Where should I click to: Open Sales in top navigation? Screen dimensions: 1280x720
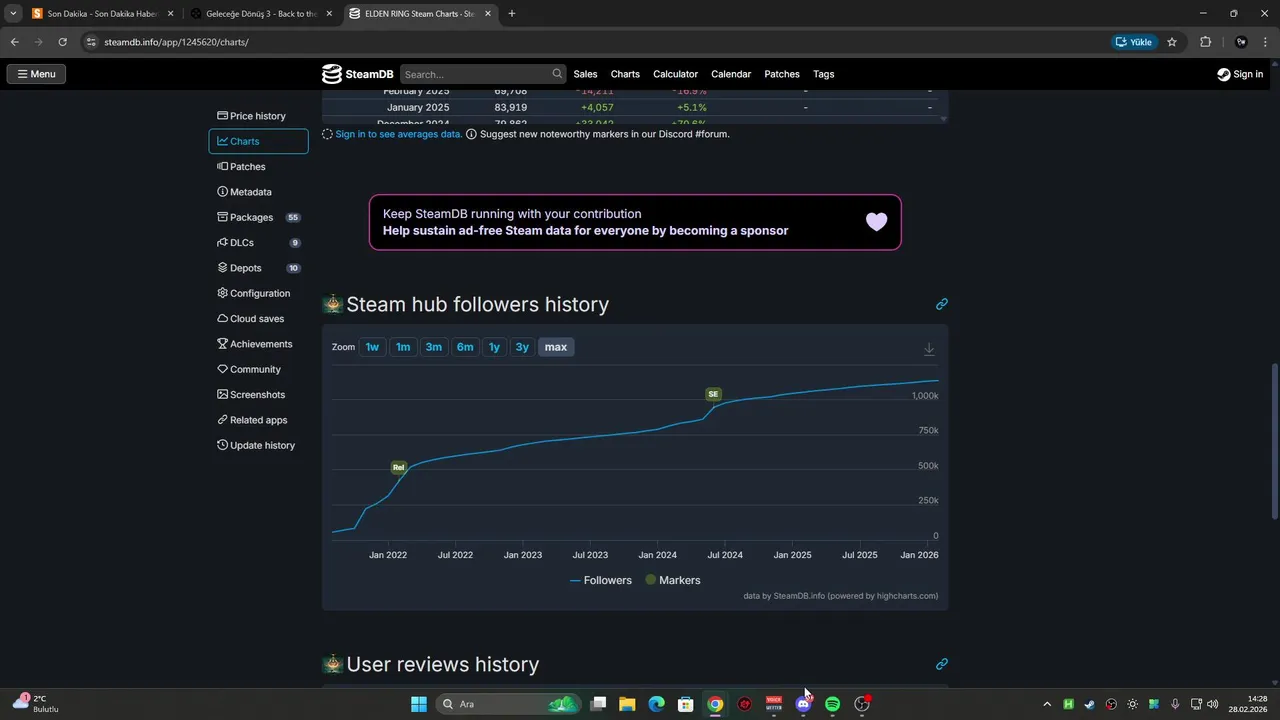[x=585, y=74]
